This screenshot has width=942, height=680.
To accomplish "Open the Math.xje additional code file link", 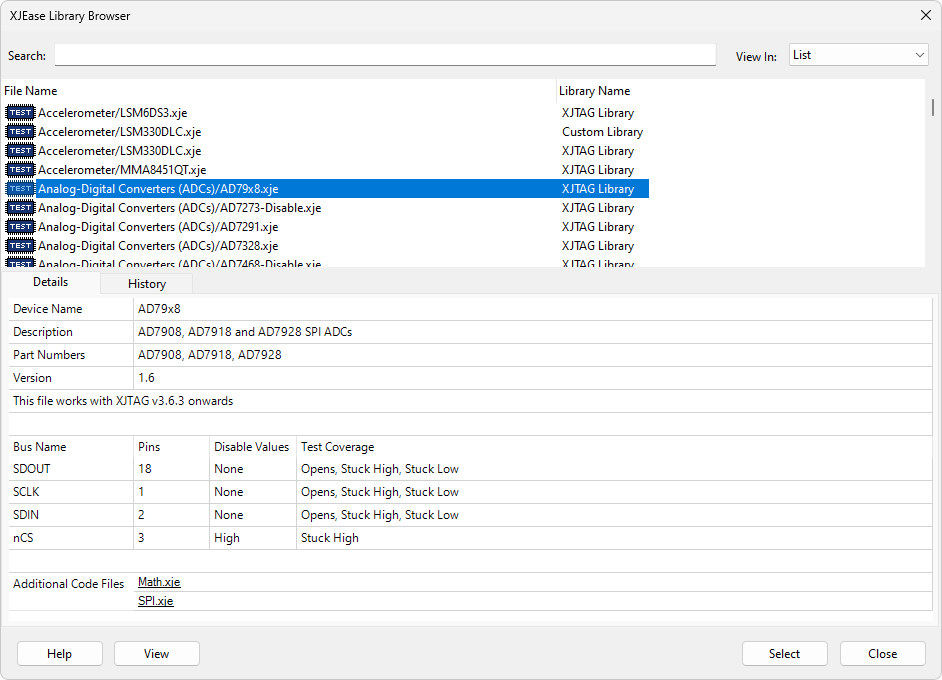I will tap(159, 582).
